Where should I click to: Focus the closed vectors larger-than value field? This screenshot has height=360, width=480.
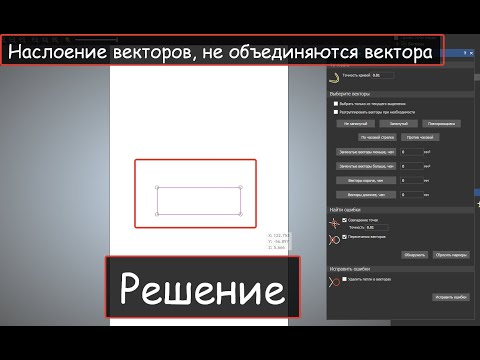(x=412, y=166)
